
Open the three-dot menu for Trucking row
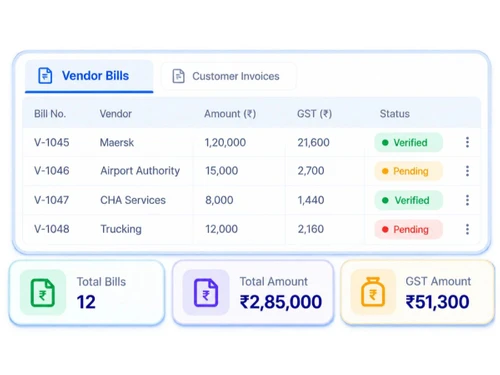pos(467,229)
